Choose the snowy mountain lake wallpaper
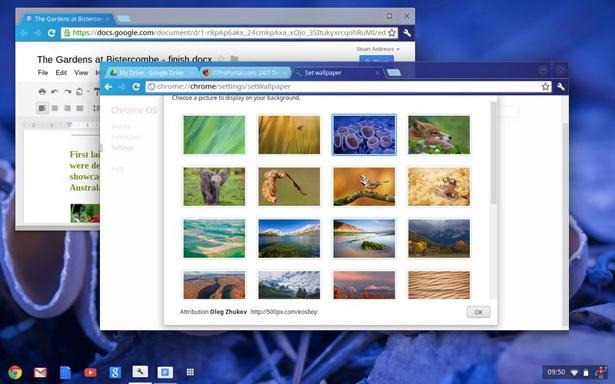The image size is (615, 384). point(289,238)
